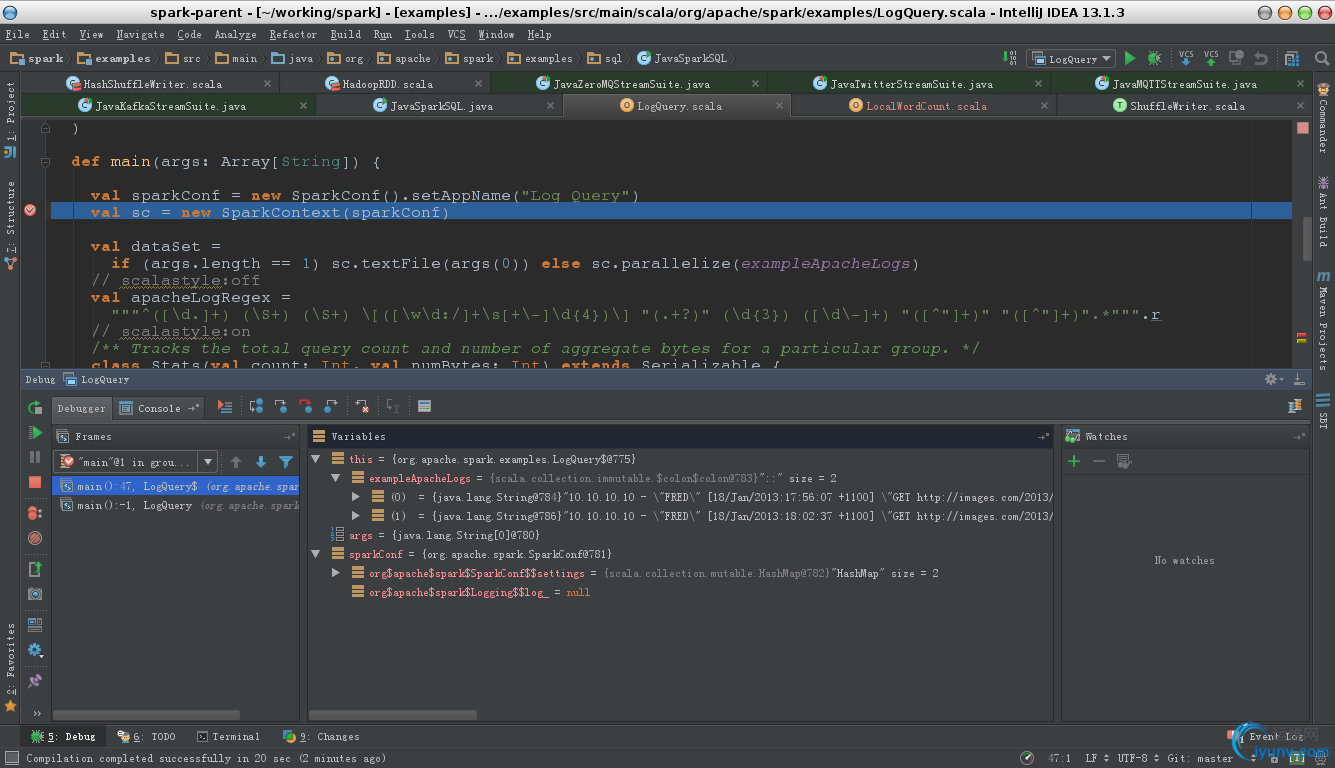Open the Project side tool window
The height and width of the screenshot is (768, 1335).
(x=11, y=120)
